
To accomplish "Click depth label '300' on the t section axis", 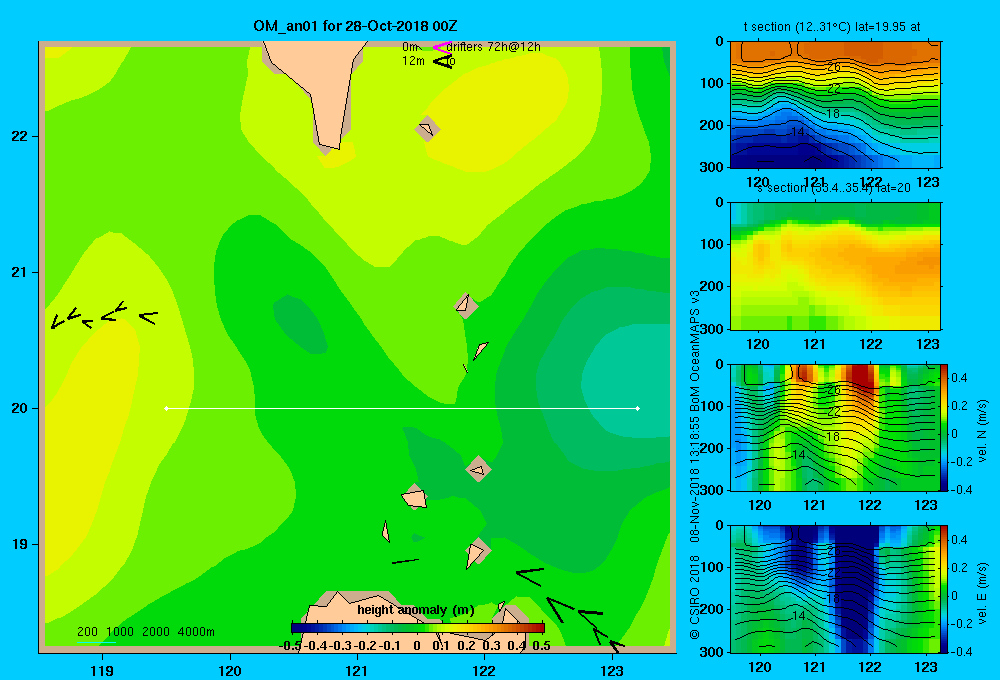I will 711,167.
